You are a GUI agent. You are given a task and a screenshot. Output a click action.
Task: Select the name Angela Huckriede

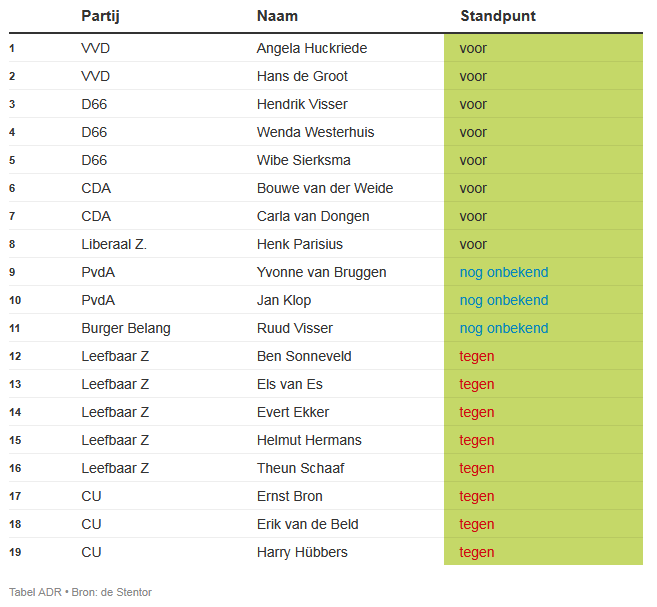coord(312,48)
